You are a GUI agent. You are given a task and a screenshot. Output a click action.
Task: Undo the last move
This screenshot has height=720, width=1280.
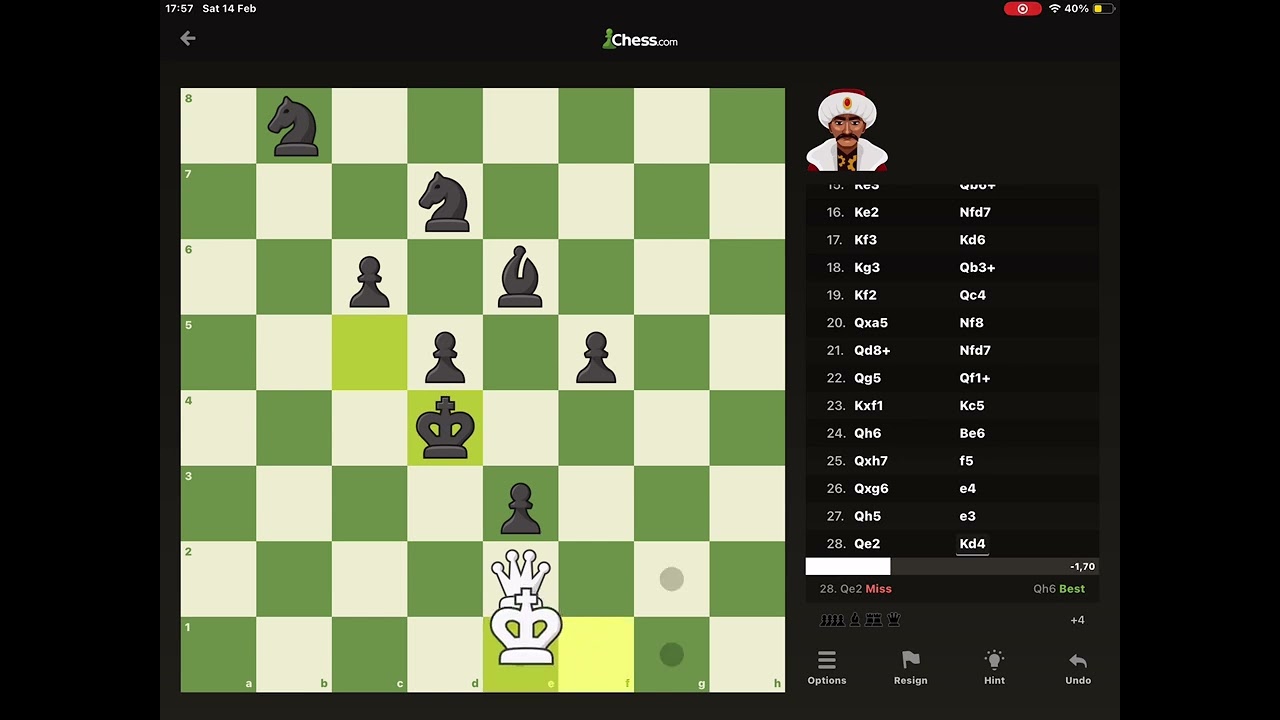(1078, 668)
